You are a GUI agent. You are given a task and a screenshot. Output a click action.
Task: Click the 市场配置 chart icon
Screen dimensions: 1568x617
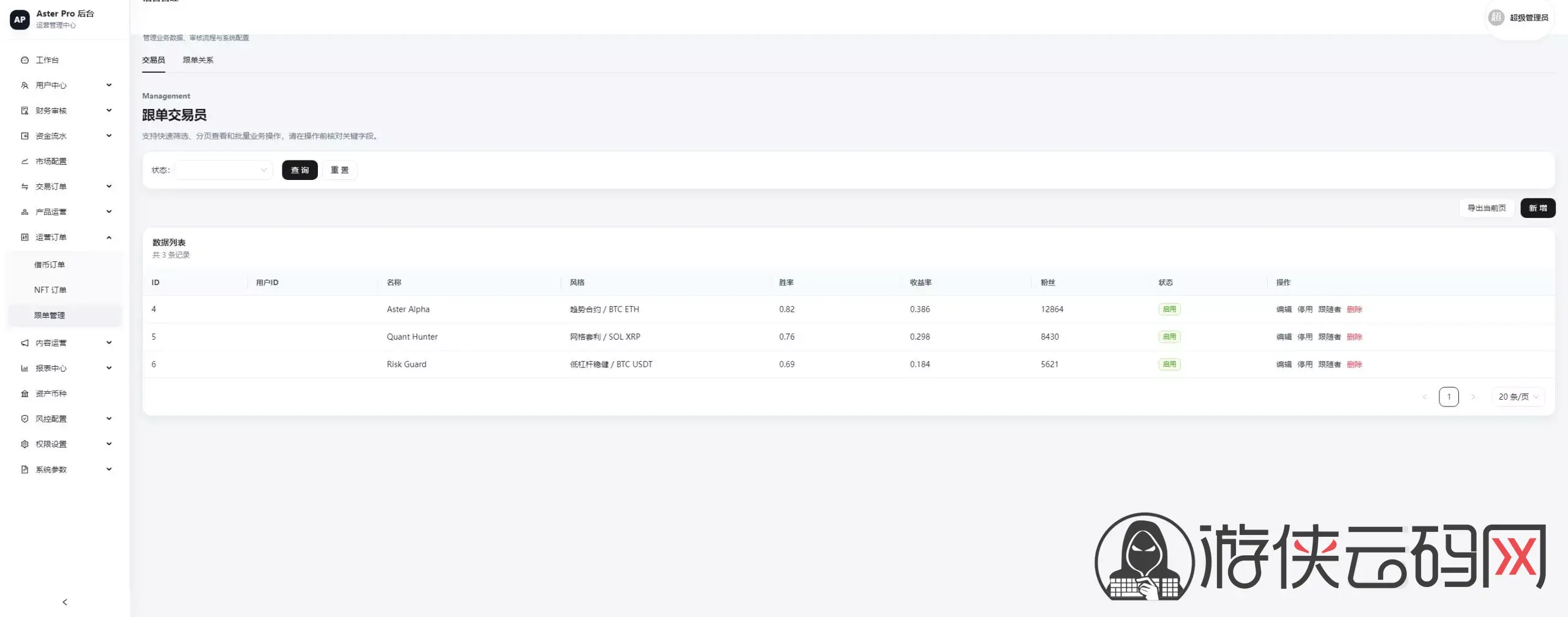[24, 162]
